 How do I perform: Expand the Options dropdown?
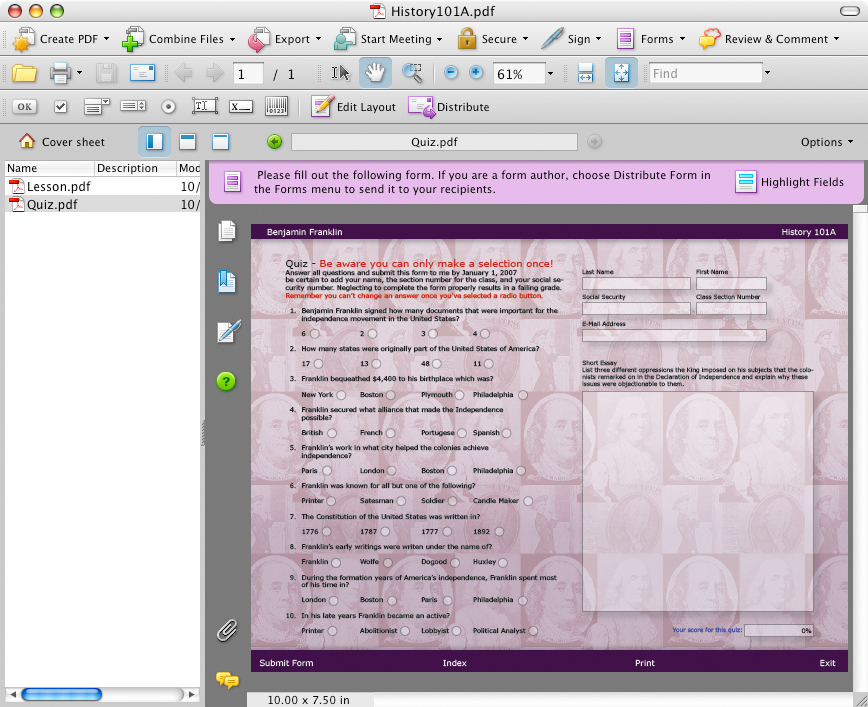(x=827, y=142)
